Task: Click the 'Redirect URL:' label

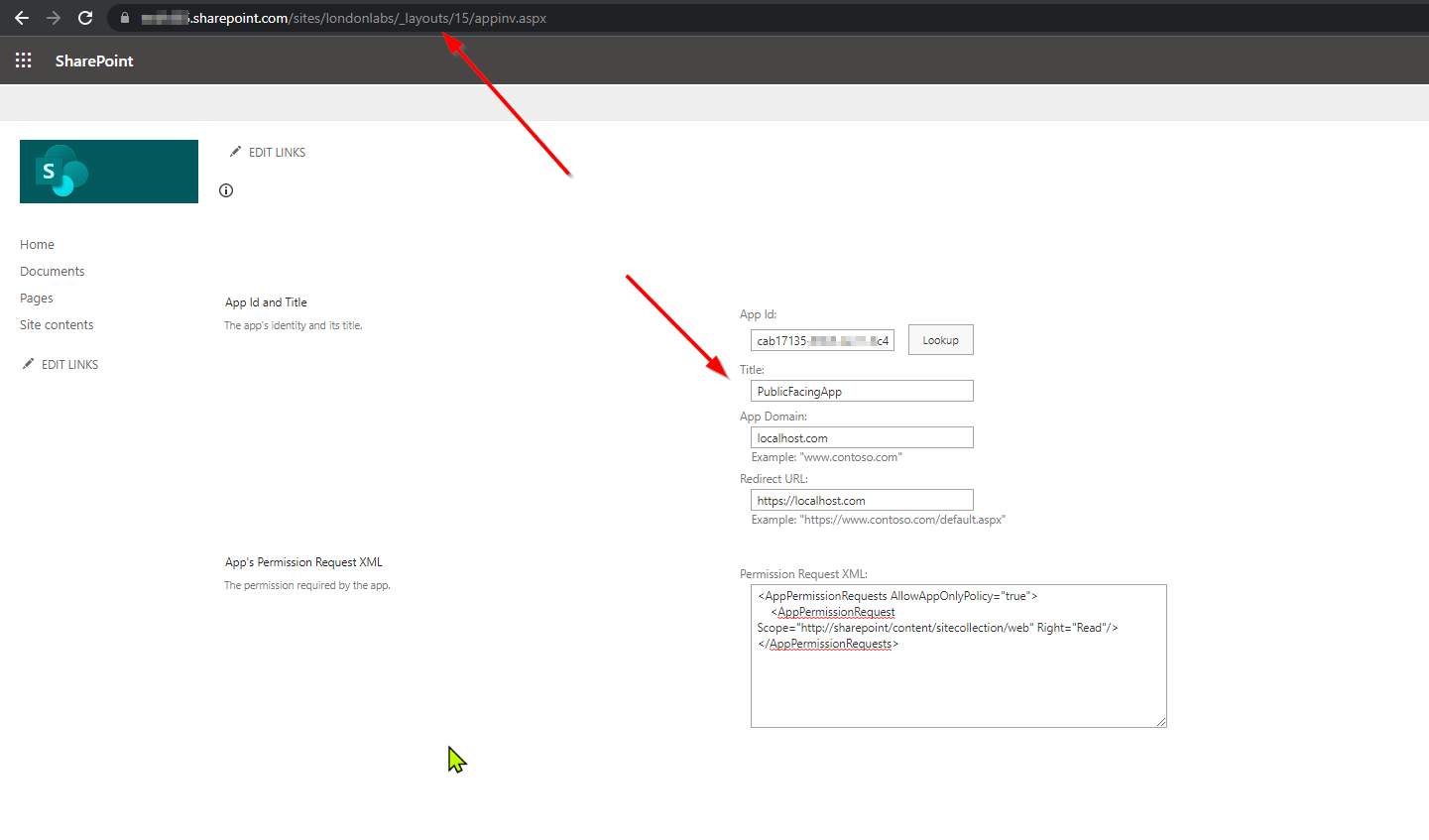Action: (x=774, y=479)
